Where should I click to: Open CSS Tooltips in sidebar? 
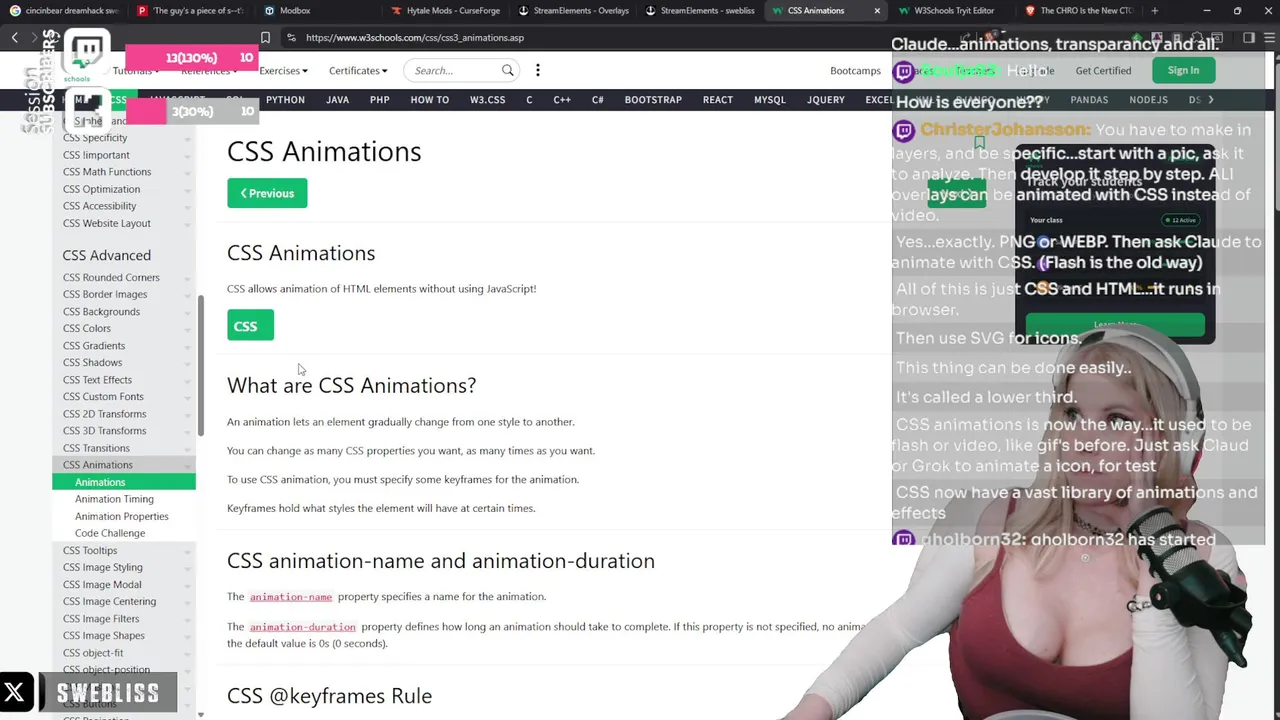[90, 551]
